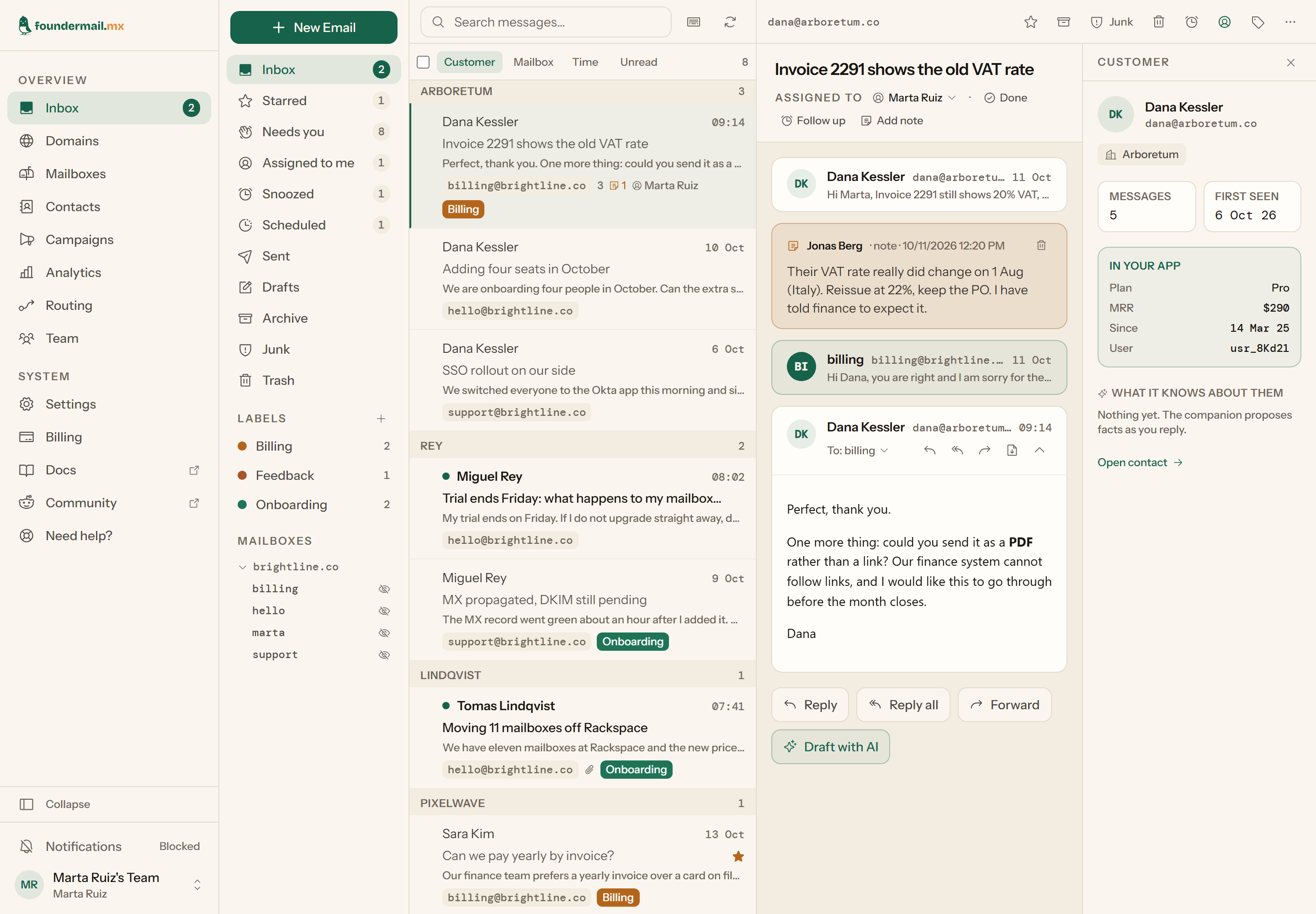Filter by the Unread tab
This screenshot has width=1316, height=914.
coord(638,62)
